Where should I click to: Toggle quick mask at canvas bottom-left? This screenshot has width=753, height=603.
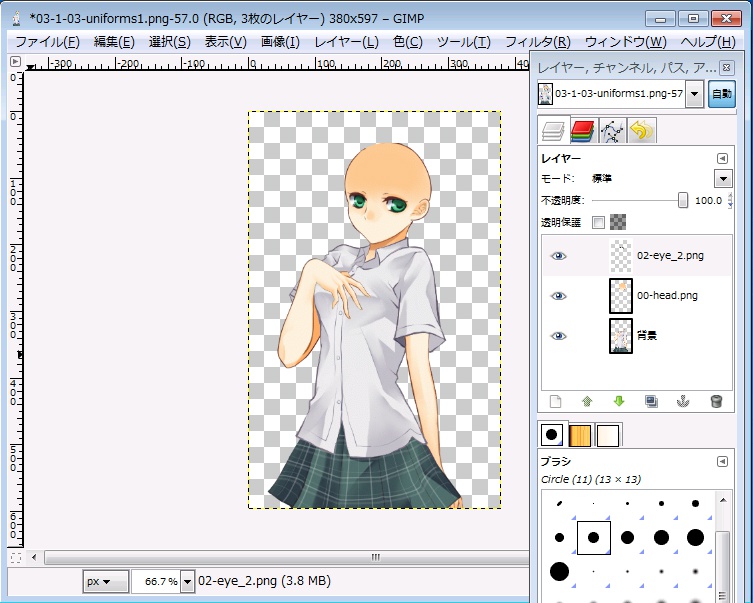pos(16,557)
